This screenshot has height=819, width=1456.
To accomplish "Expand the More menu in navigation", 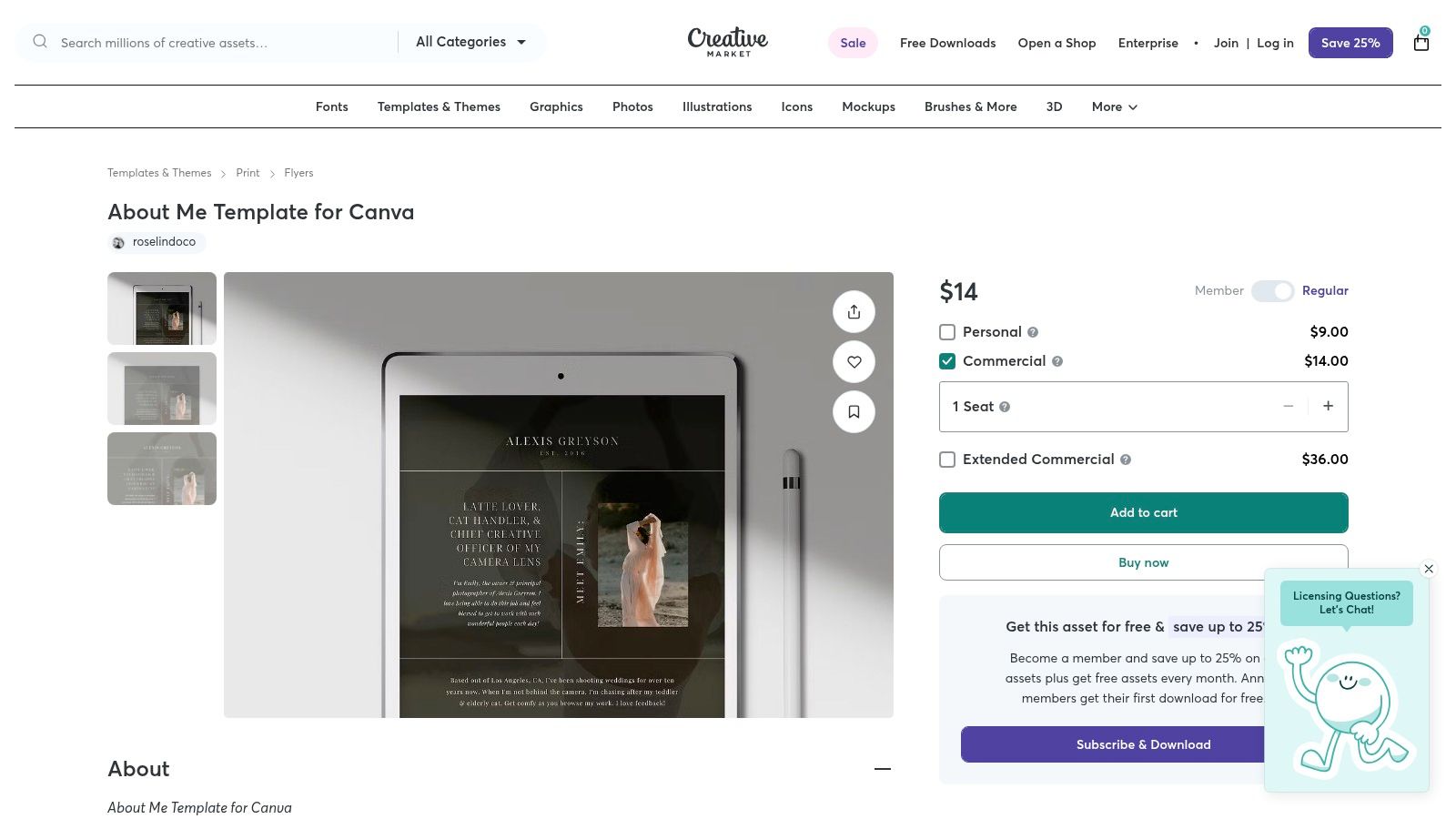I will (1114, 107).
